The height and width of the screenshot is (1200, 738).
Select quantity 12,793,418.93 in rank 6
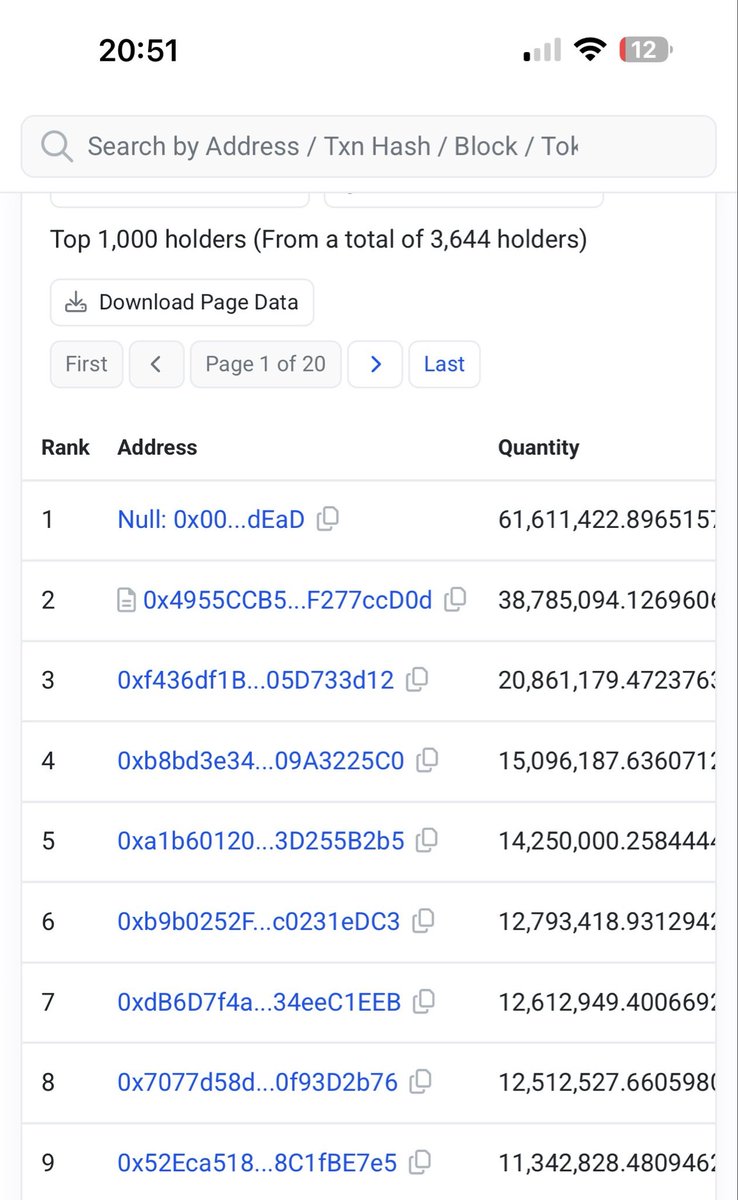point(607,922)
